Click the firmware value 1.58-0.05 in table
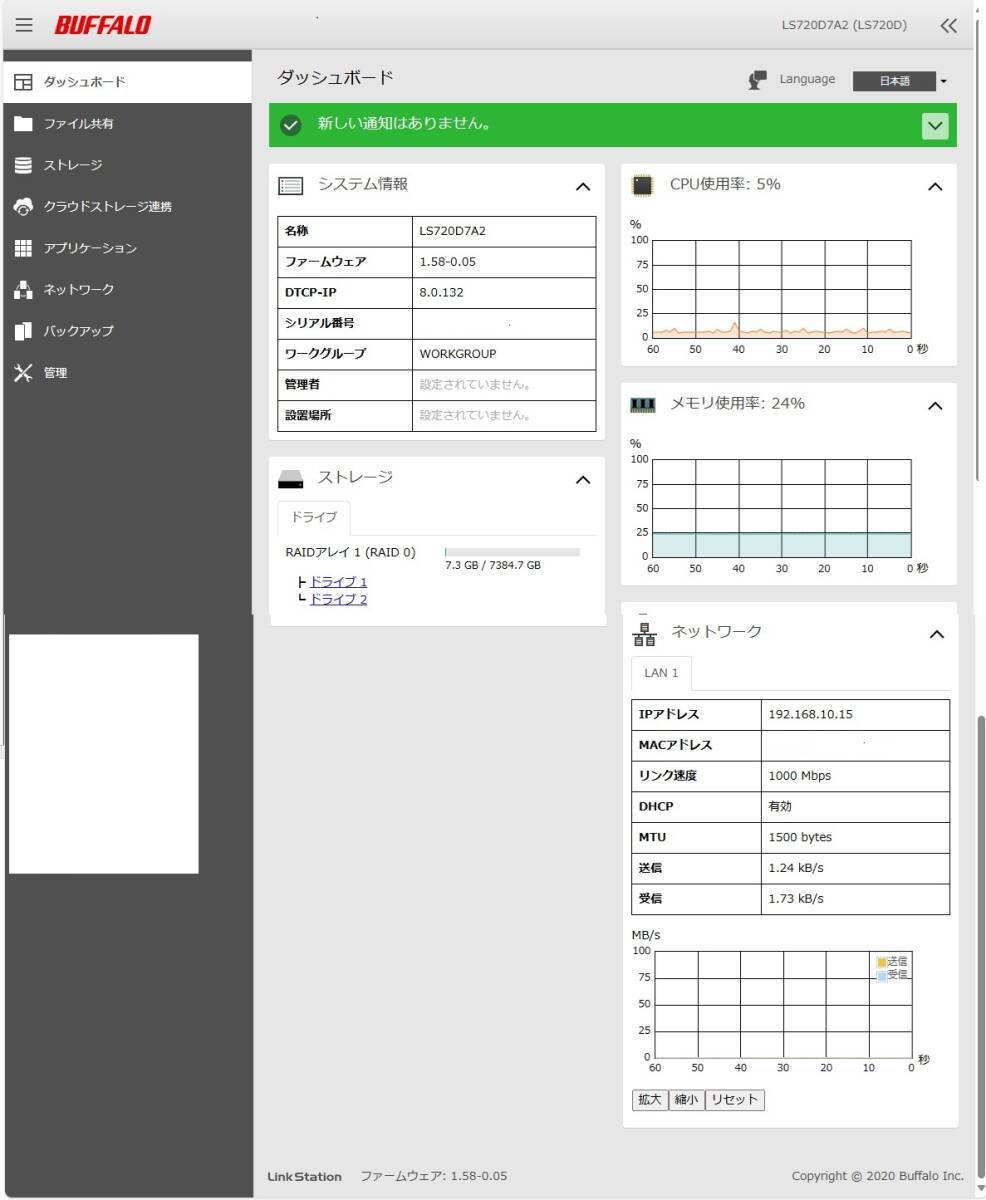Viewport: 986px width, 1200px height. tap(448, 262)
